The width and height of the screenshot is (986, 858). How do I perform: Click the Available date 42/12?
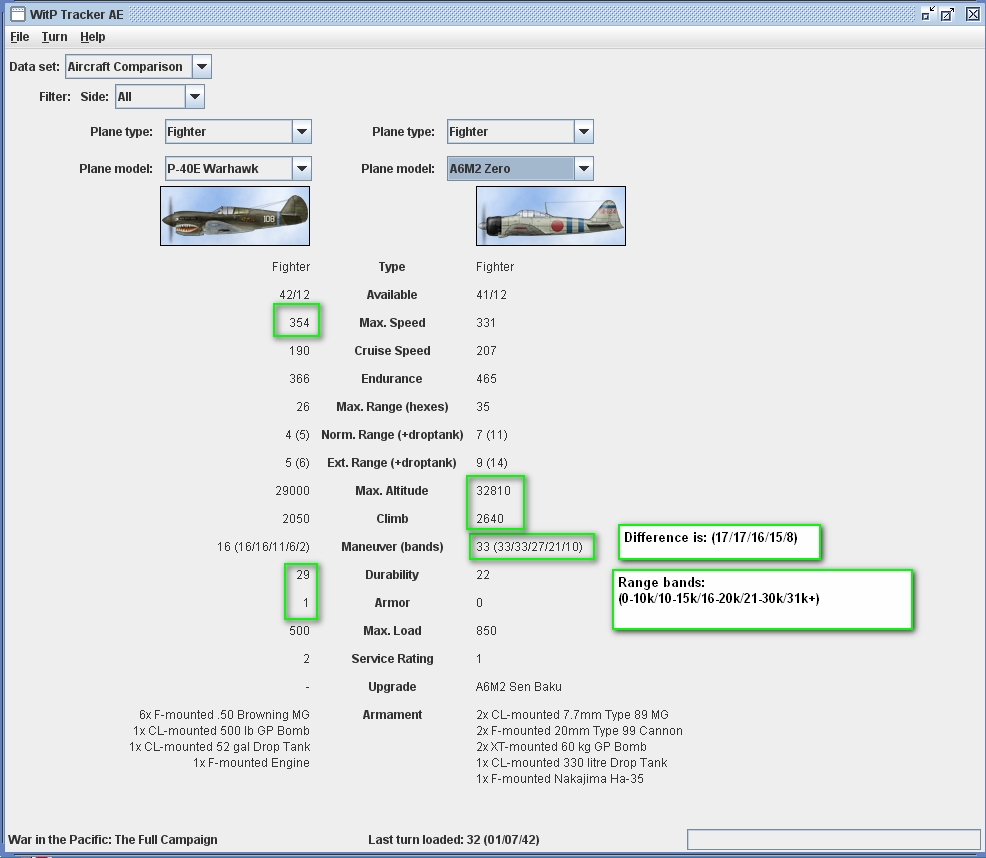point(295,294)
